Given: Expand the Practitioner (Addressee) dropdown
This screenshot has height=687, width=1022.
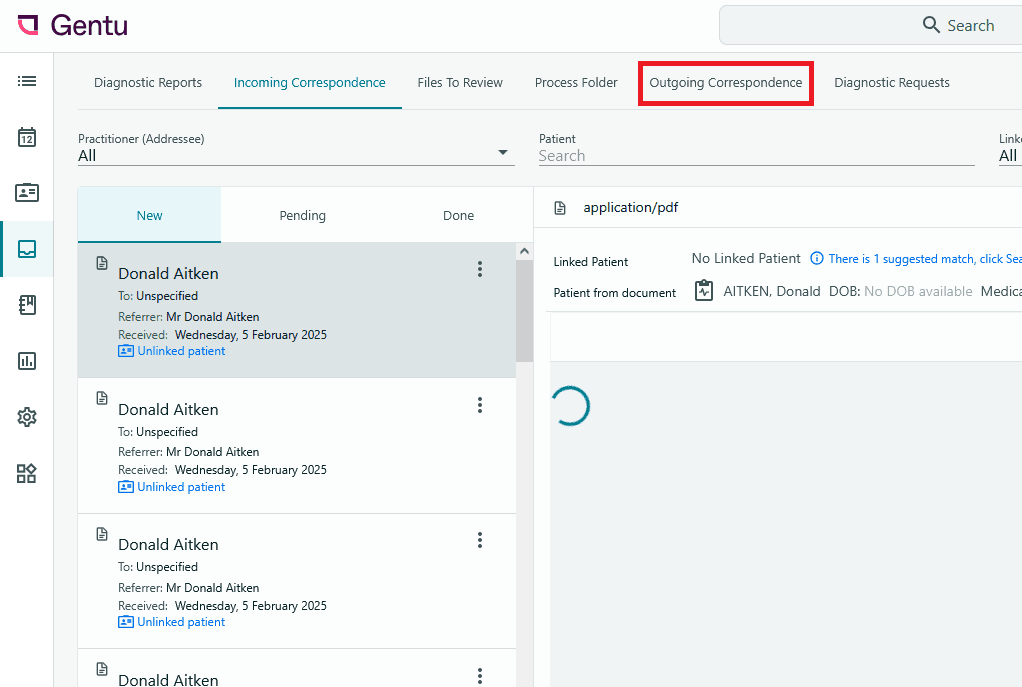Looking at the screenshot, I should coord(296,155).
